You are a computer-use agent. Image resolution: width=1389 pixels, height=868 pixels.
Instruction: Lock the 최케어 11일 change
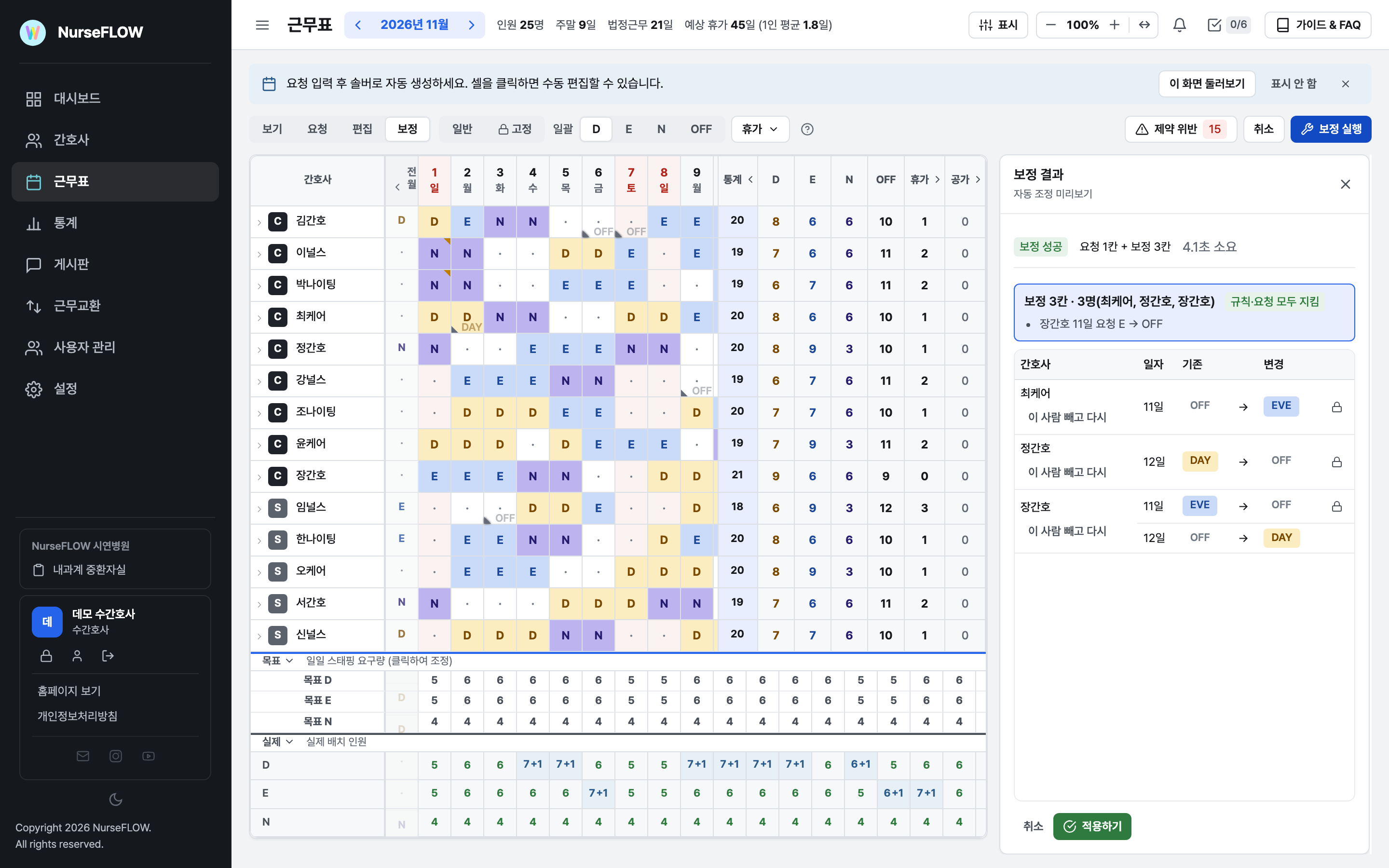pos(1337,407)
